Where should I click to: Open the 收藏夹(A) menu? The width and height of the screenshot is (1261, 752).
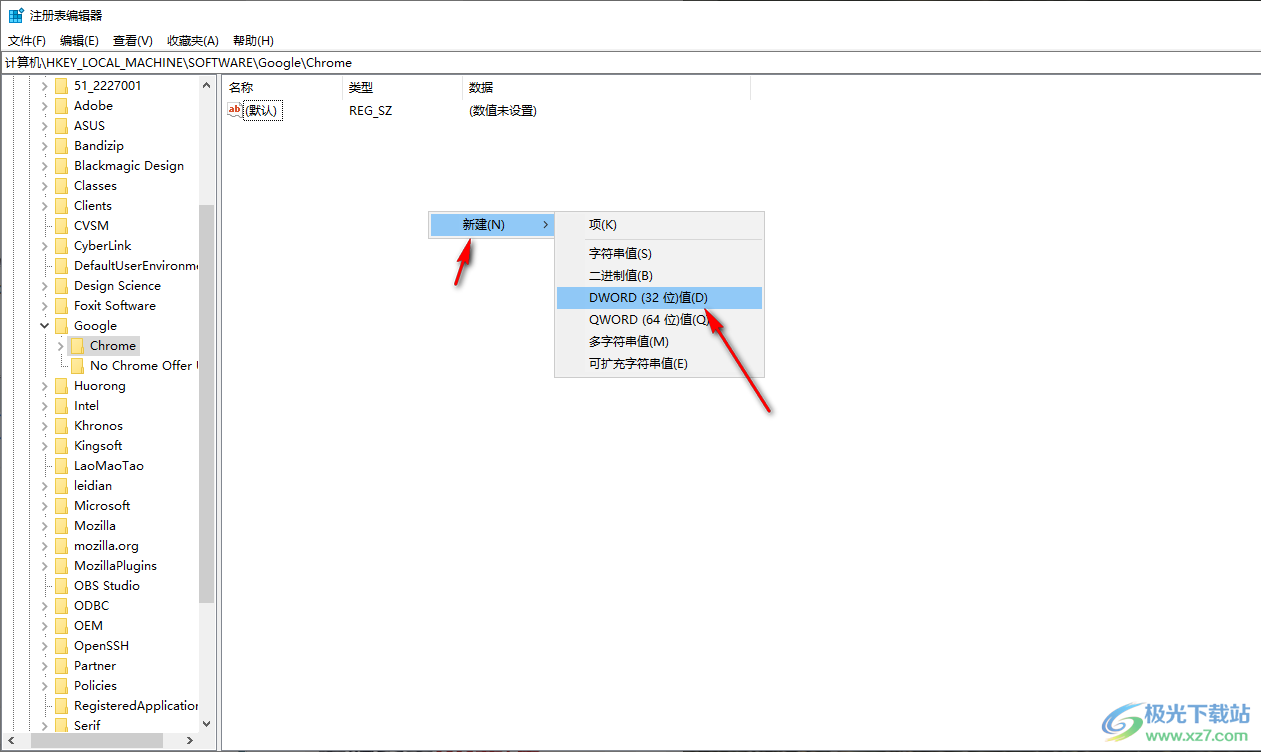click(x=193, y=41)
